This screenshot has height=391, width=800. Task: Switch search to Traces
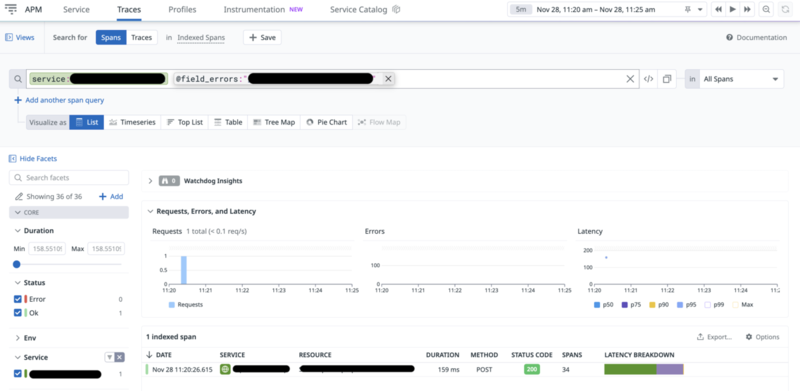(141, 37)
